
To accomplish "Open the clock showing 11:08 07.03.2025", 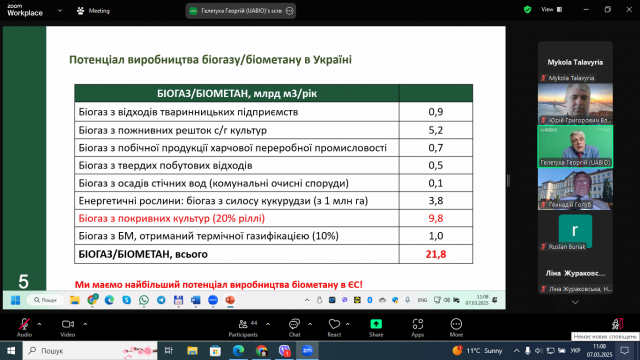I will coord(600,351).
